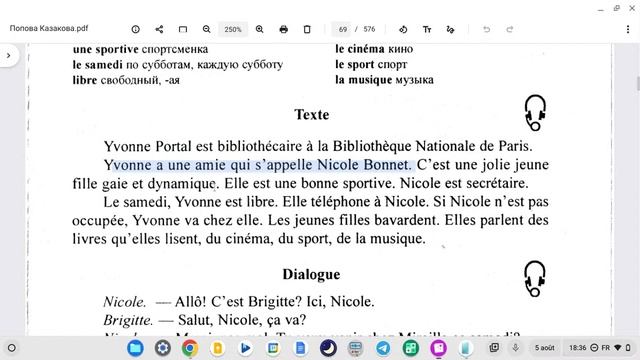Image resolution: width=640 pixels, height=360 pixels.
Task: Redo the last annotation
Action: 510,29
